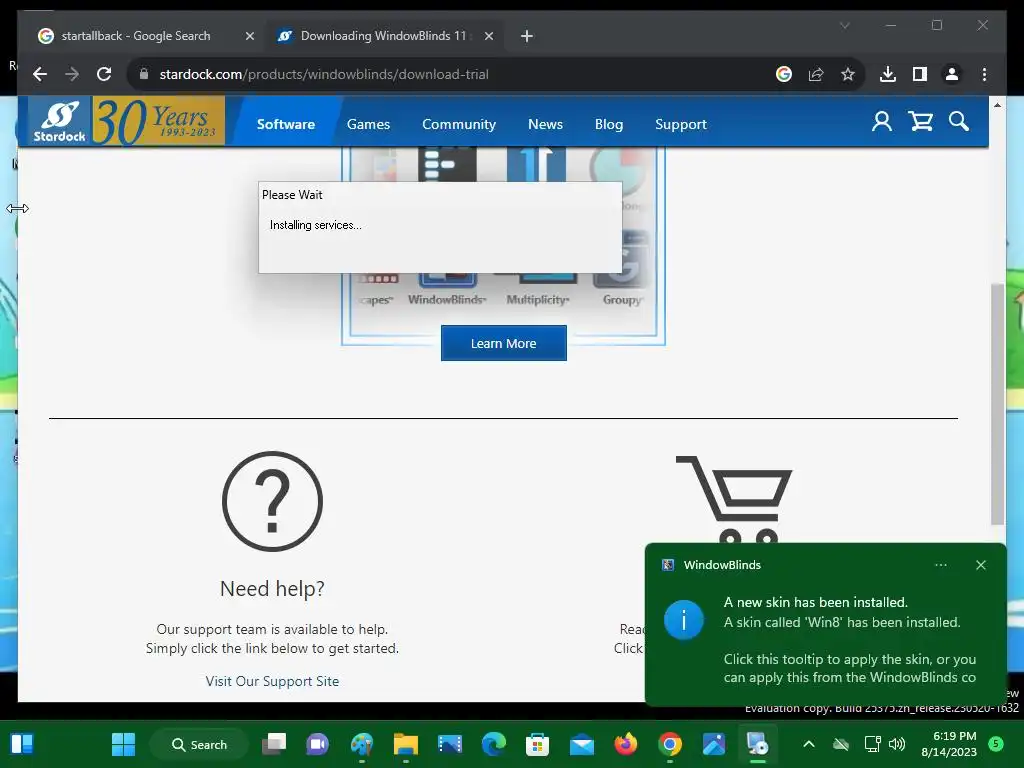The image size is (1024, 768).
Task: Go to the News section
Action: [x=545, y=124]
